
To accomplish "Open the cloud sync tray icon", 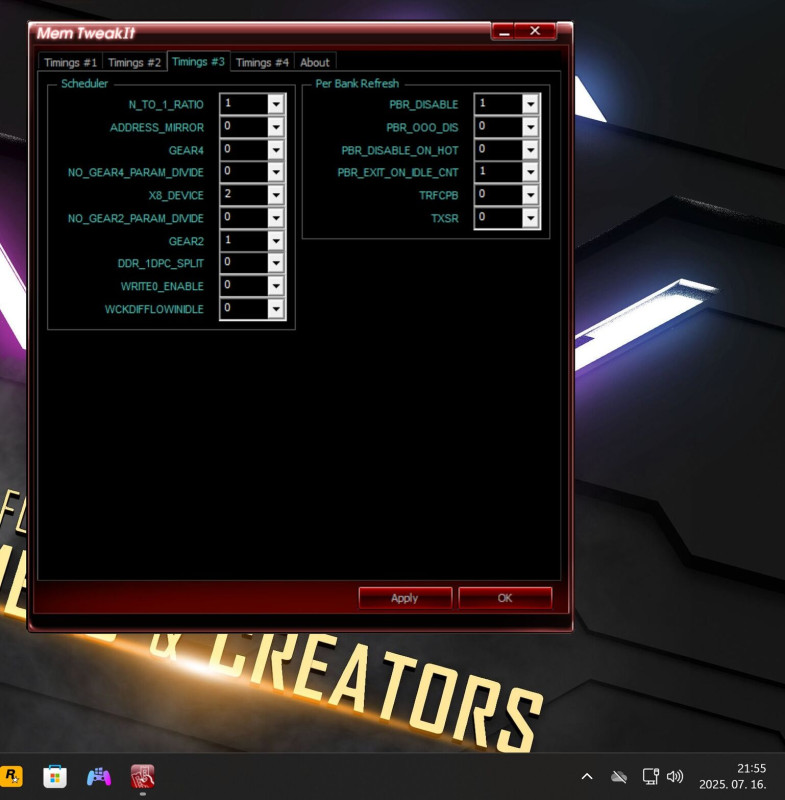I will coord(619,777).
